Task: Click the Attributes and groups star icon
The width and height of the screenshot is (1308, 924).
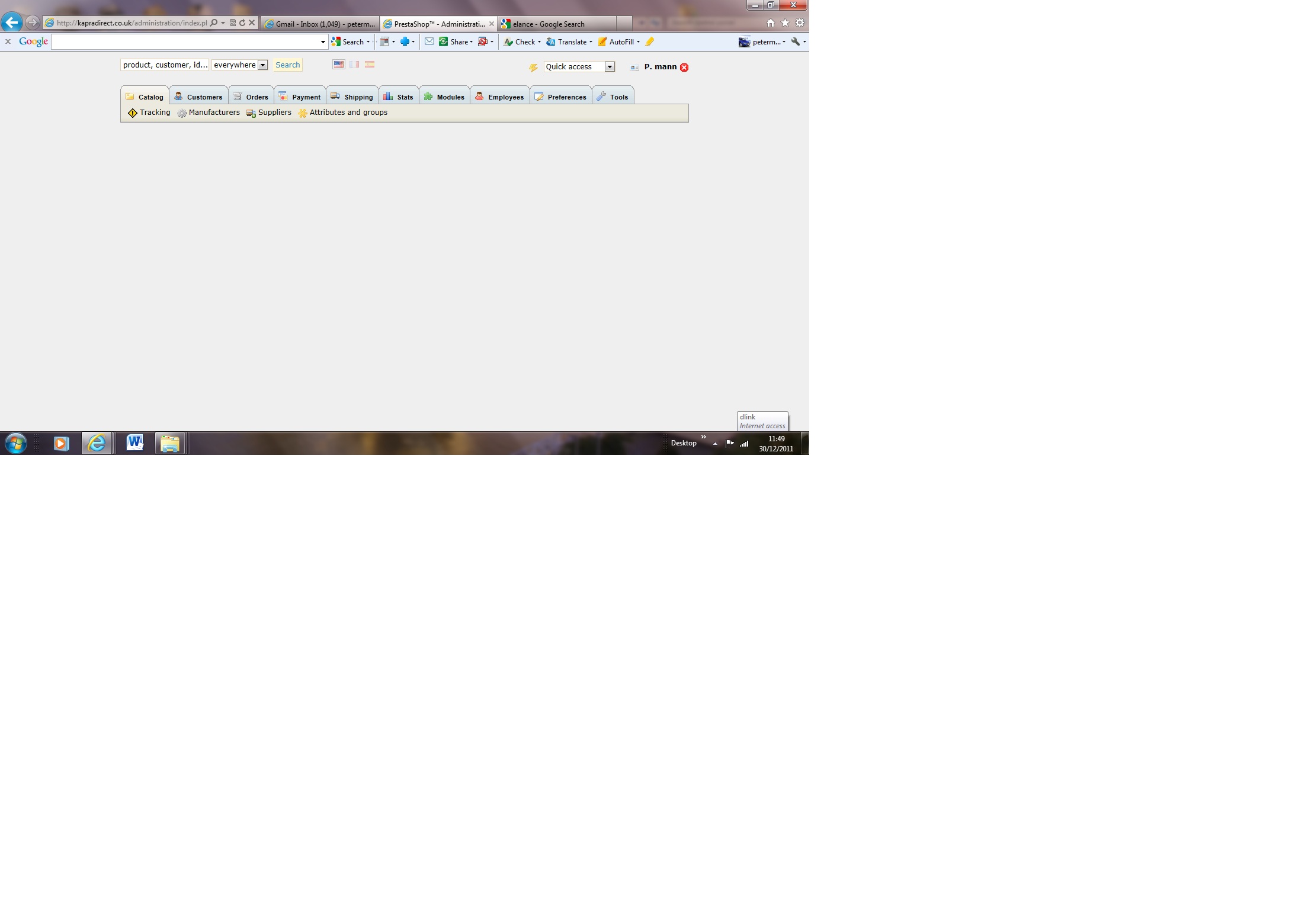Action: coord(303,113)
